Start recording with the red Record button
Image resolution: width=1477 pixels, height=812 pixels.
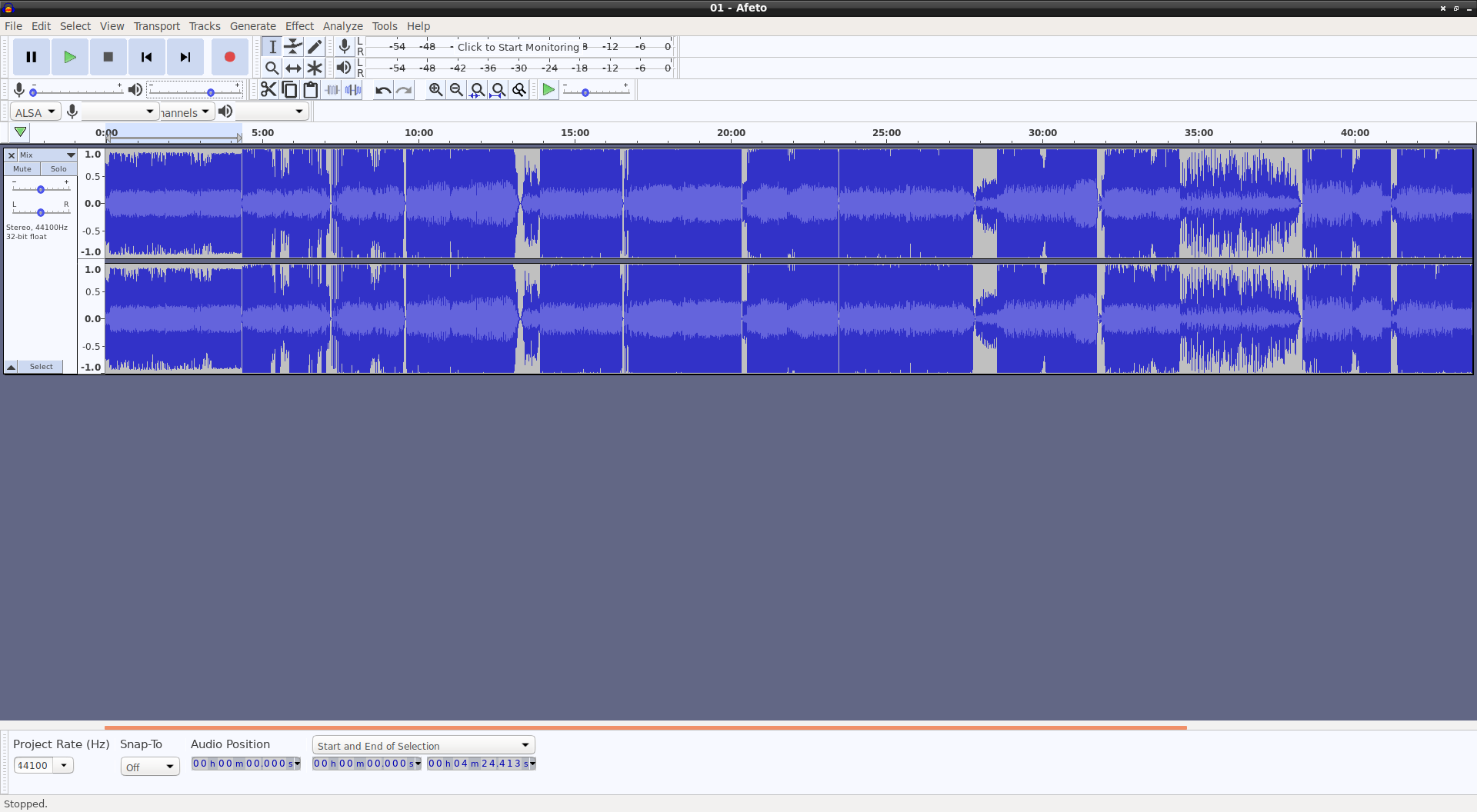(x=229, y=57)
